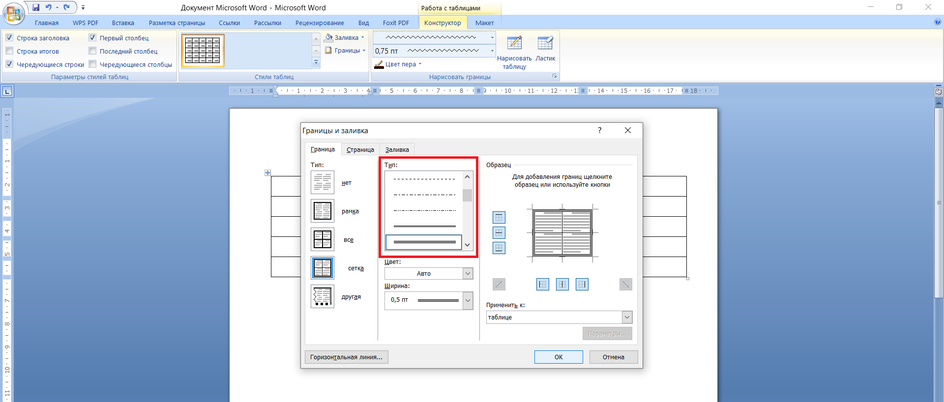Select the table grid style thumbnail
Screen dimensions: 944x402
[x=203, y=51]
